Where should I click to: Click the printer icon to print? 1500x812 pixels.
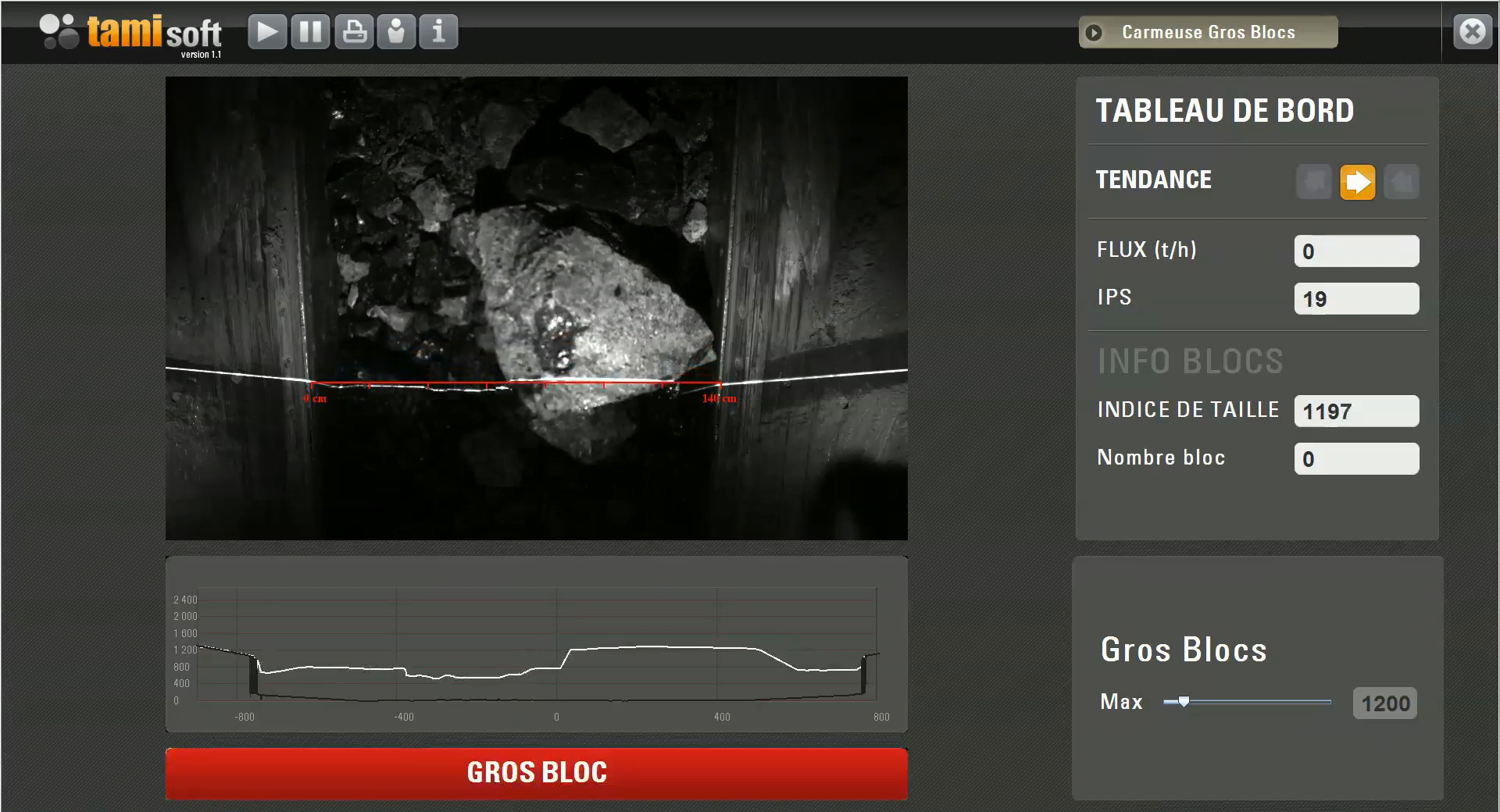[354, 32]
